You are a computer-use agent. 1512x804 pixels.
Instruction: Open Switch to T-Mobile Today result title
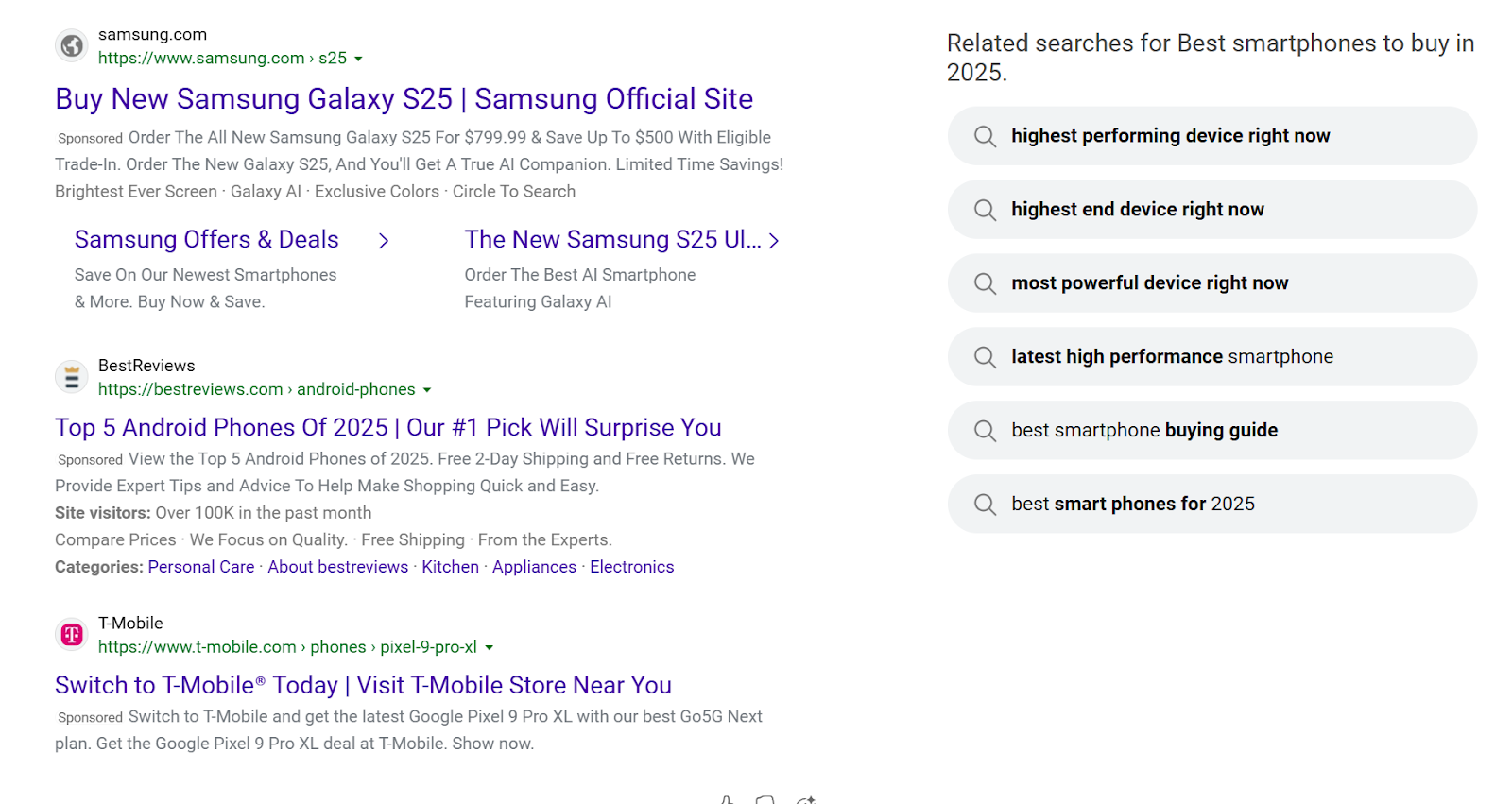click(364, 685)
